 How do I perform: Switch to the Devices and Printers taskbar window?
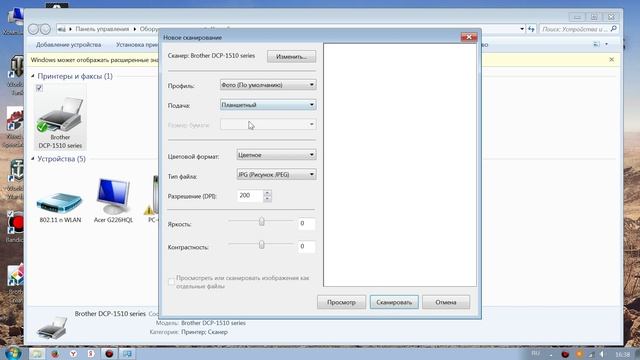[x=127, y=353]
